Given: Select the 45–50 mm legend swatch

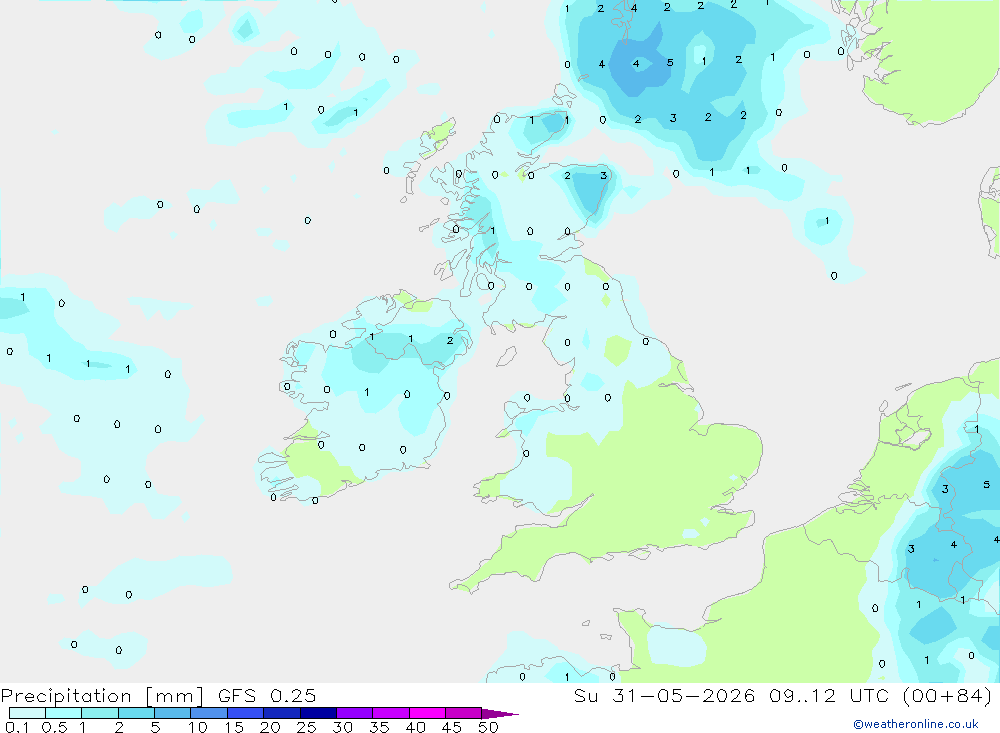Looking at the screenshot, I should coord(463,713).
